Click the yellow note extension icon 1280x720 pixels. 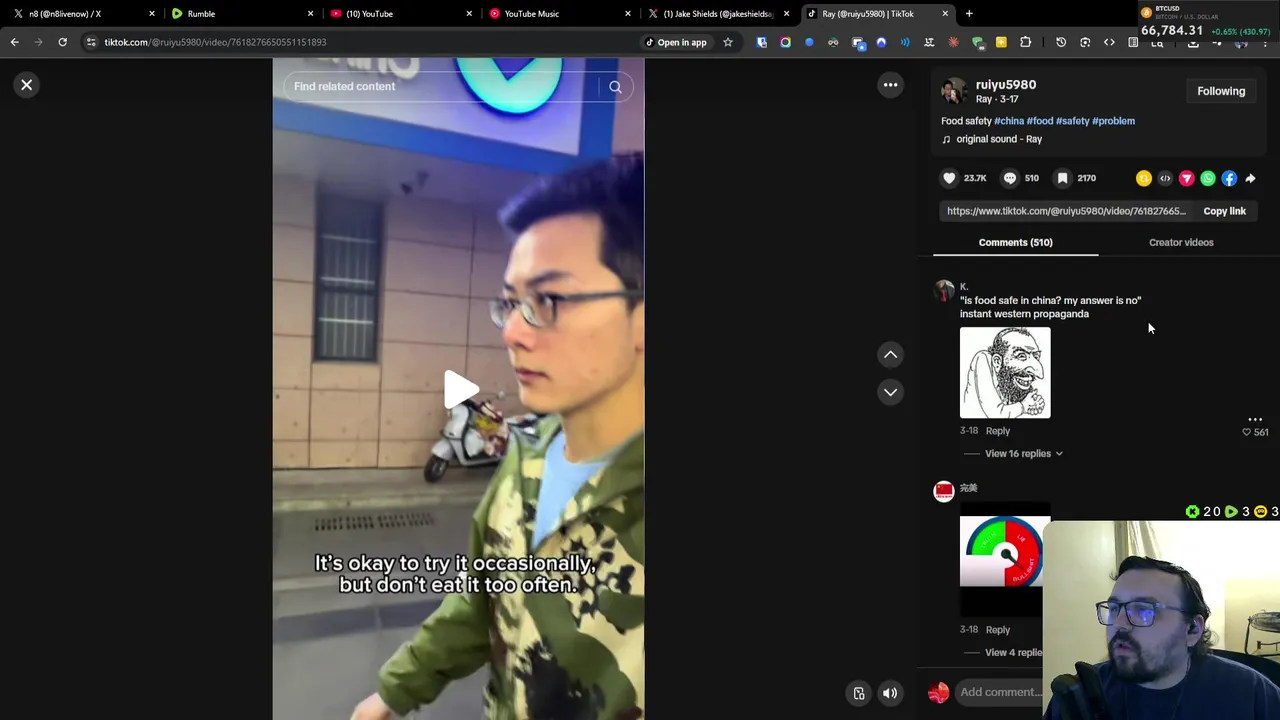click(x=1001, y=42)
